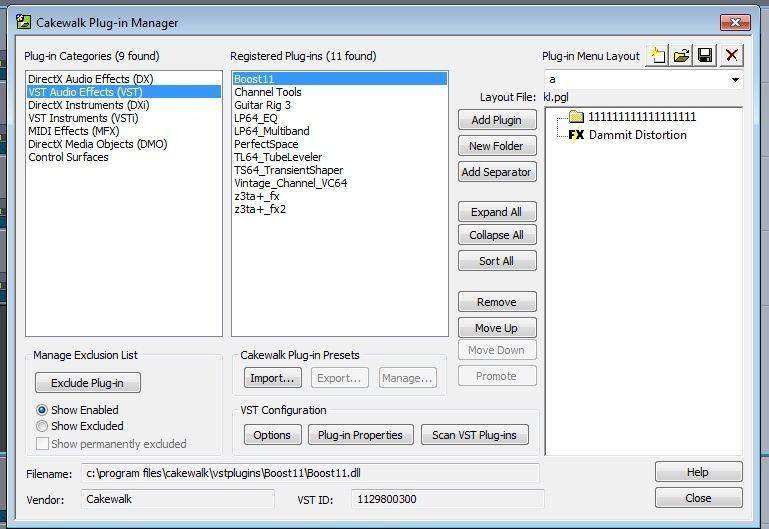This screenshot has width=769, height=529.
Task: Click the New Folder button
Action: pyautogui.click(x=497, y=146)
